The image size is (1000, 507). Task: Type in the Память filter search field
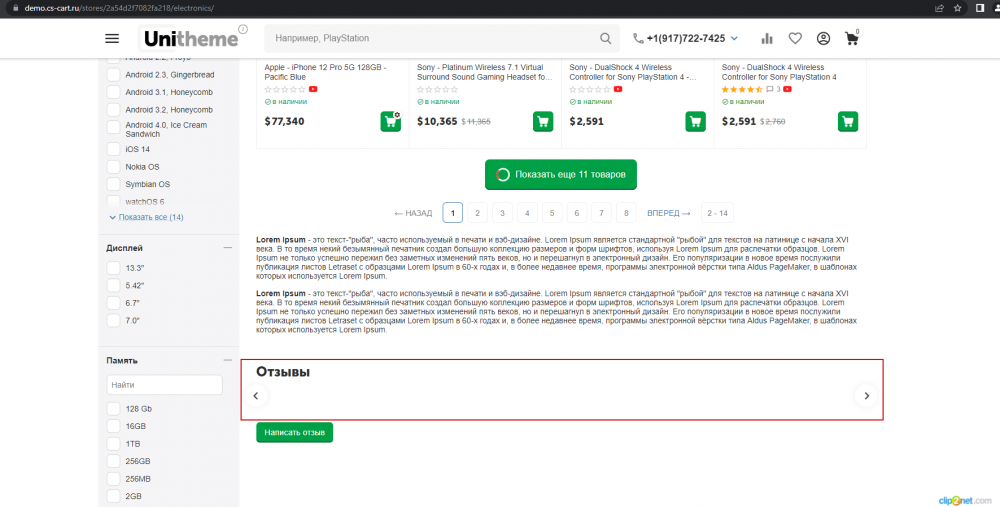coord(164,385)
